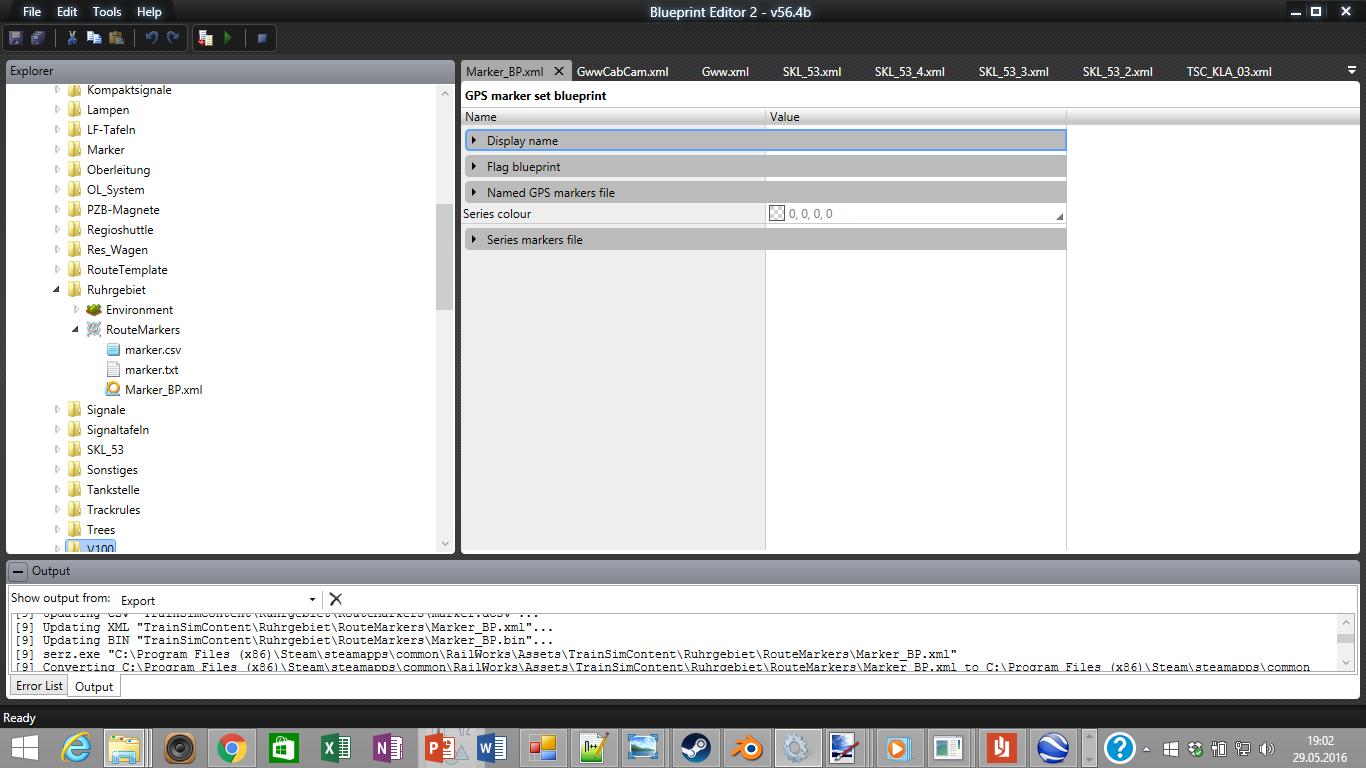Switch to the Error List tab

(x=39, y=686)
